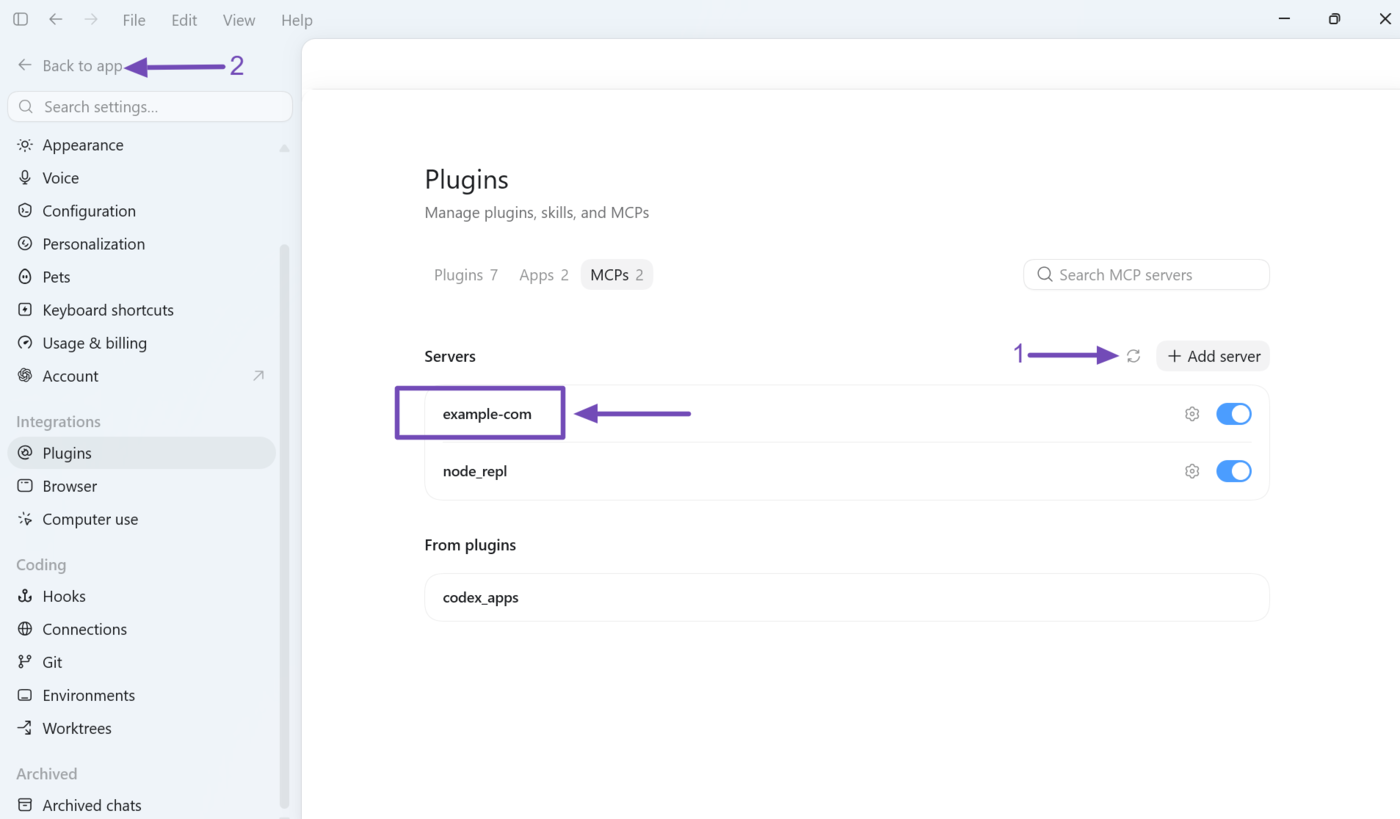Open Account external link arrow

[x=258, y=376]
